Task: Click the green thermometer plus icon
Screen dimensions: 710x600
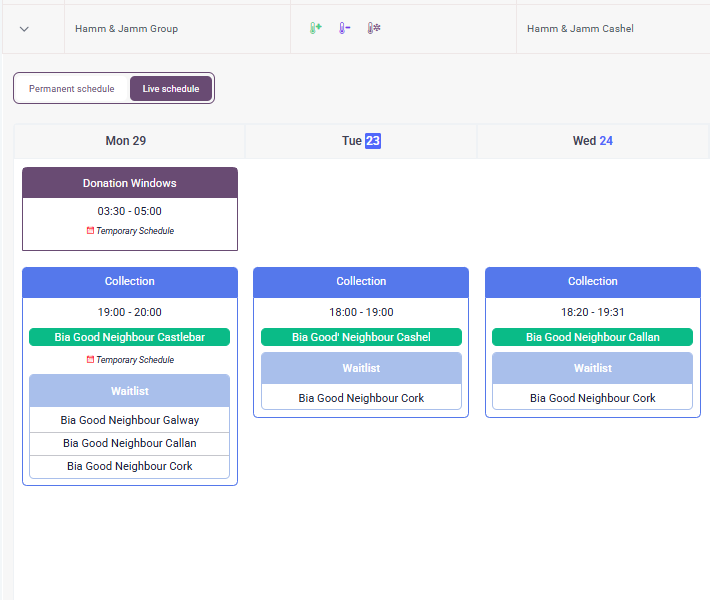Action: (316, 28)
